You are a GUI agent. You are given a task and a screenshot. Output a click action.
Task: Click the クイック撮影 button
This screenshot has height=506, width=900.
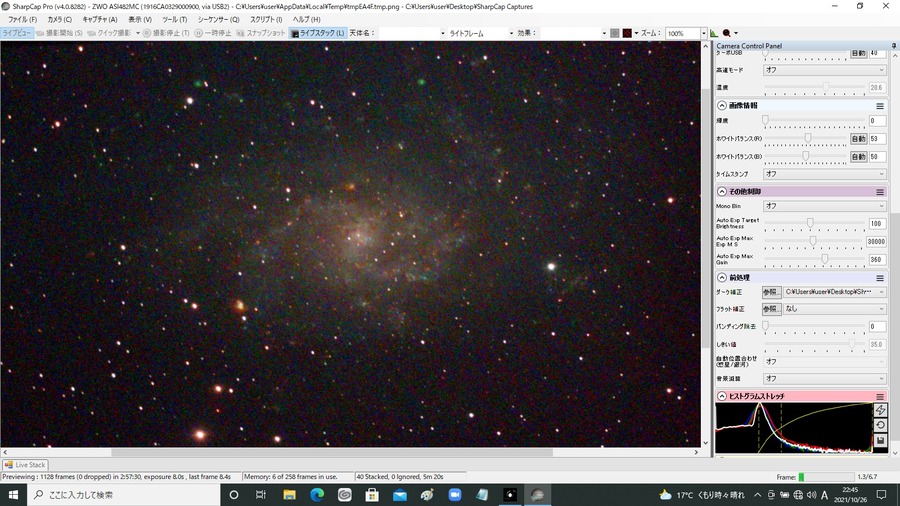(110, 33)
